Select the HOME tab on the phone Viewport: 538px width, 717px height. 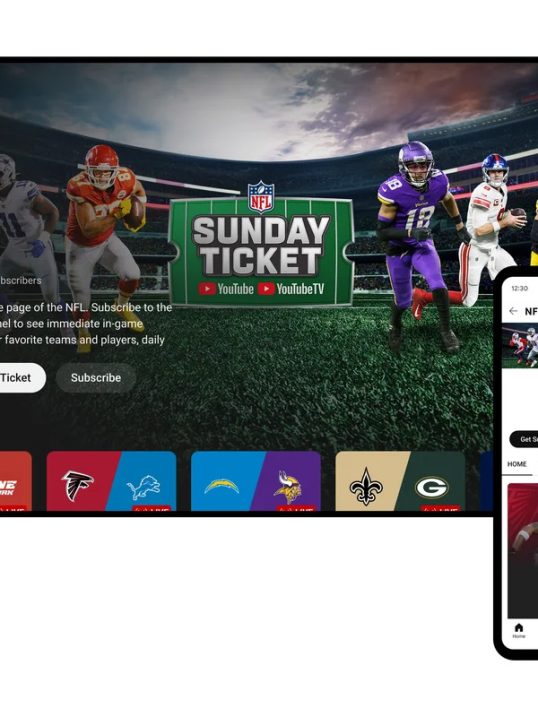click(517, 464)
